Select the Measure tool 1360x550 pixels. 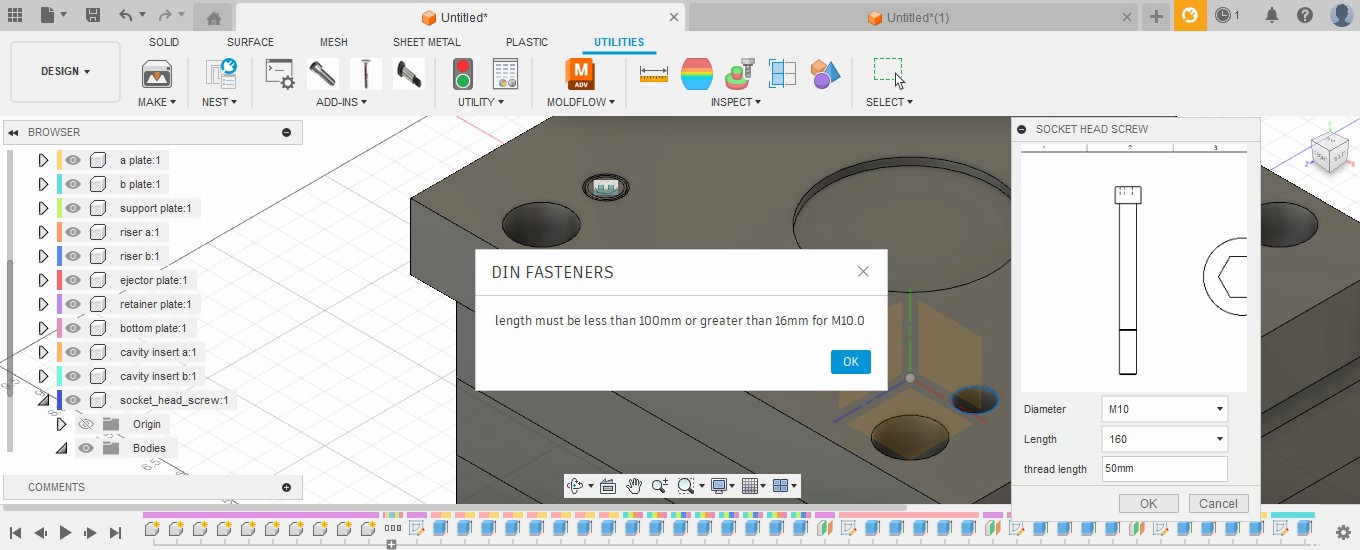(x=654, y=74)
